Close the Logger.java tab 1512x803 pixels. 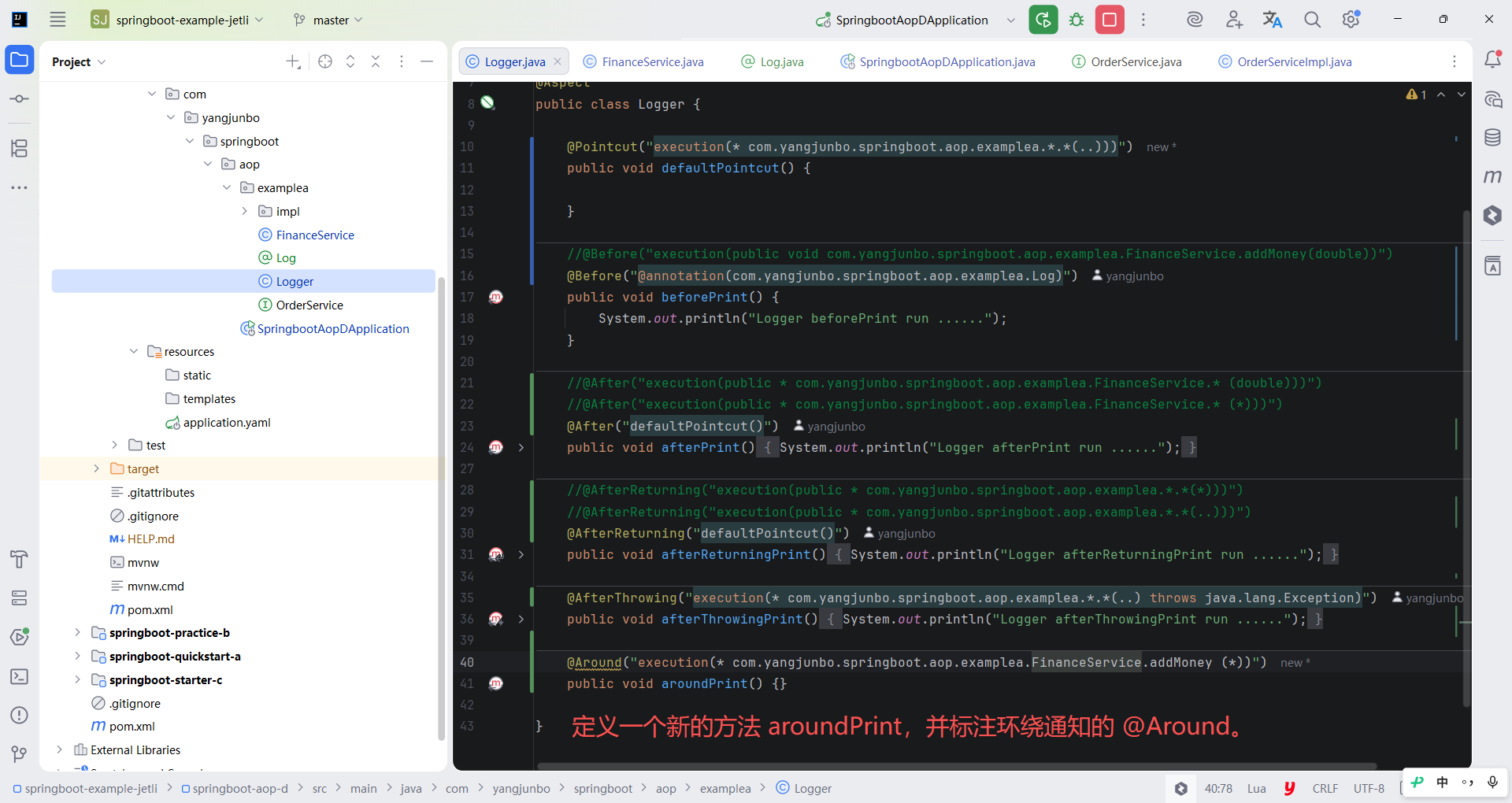(x=558, y=61)
